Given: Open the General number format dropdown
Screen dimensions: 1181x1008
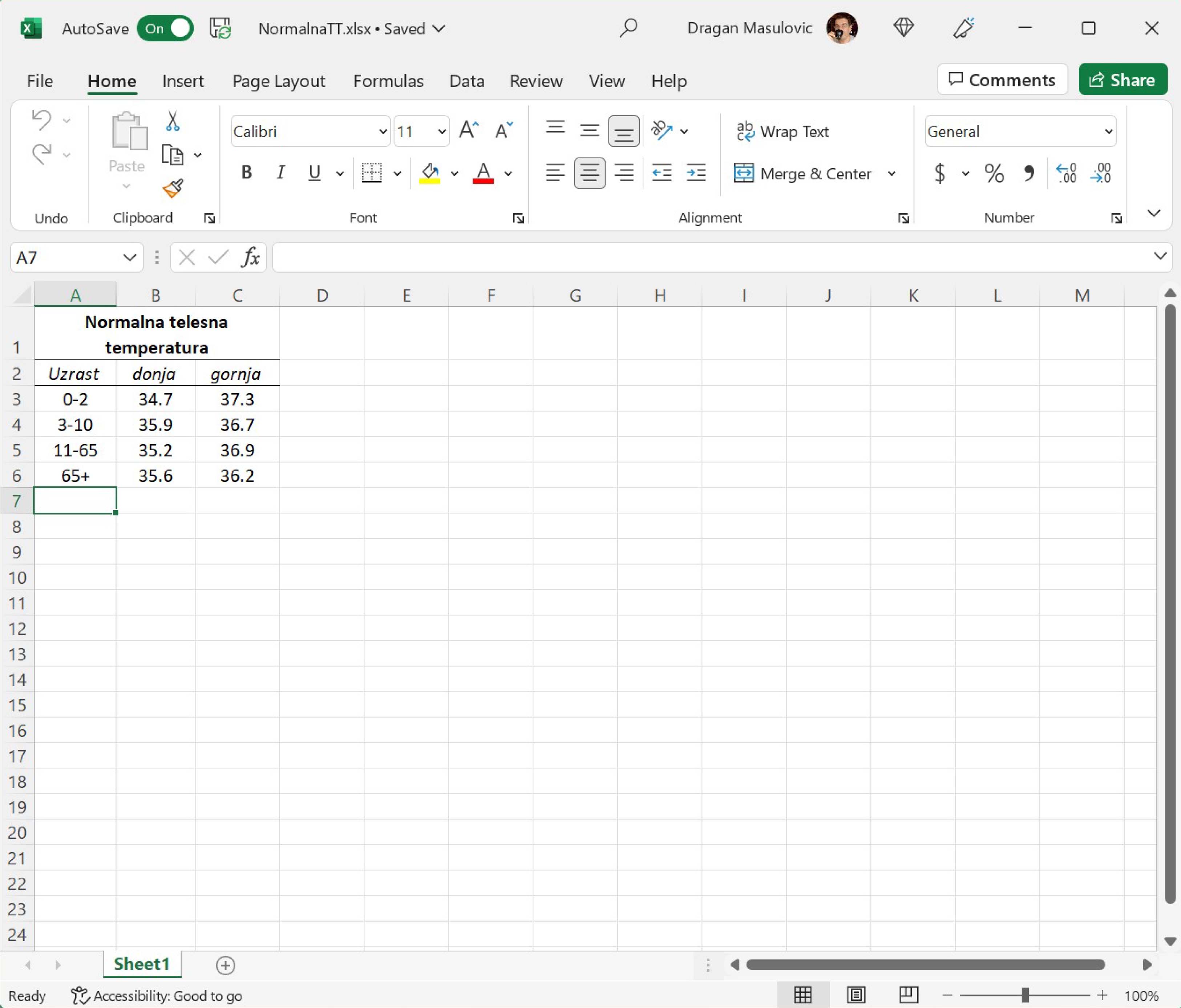Looking at the screenshot, I should [x=1108, y=131].
